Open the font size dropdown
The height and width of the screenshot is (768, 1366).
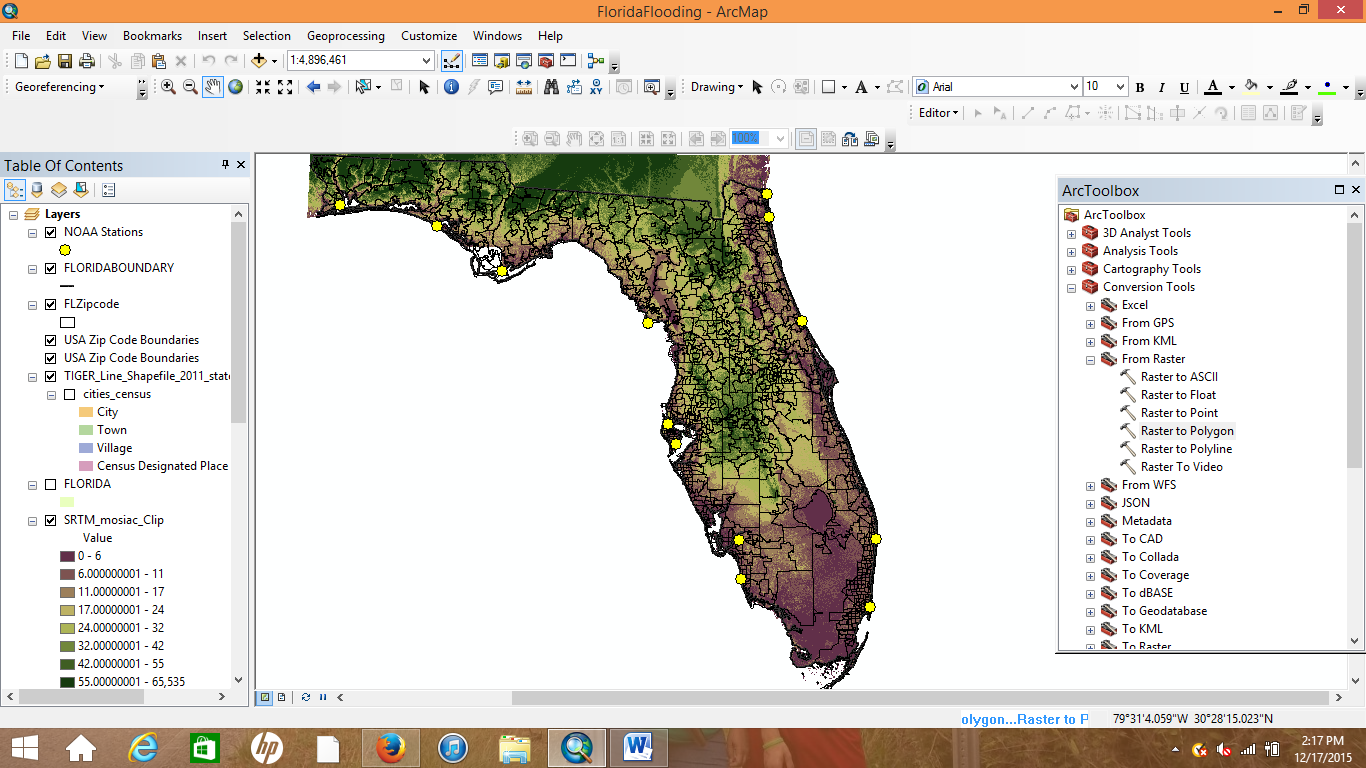[1120, 87]
